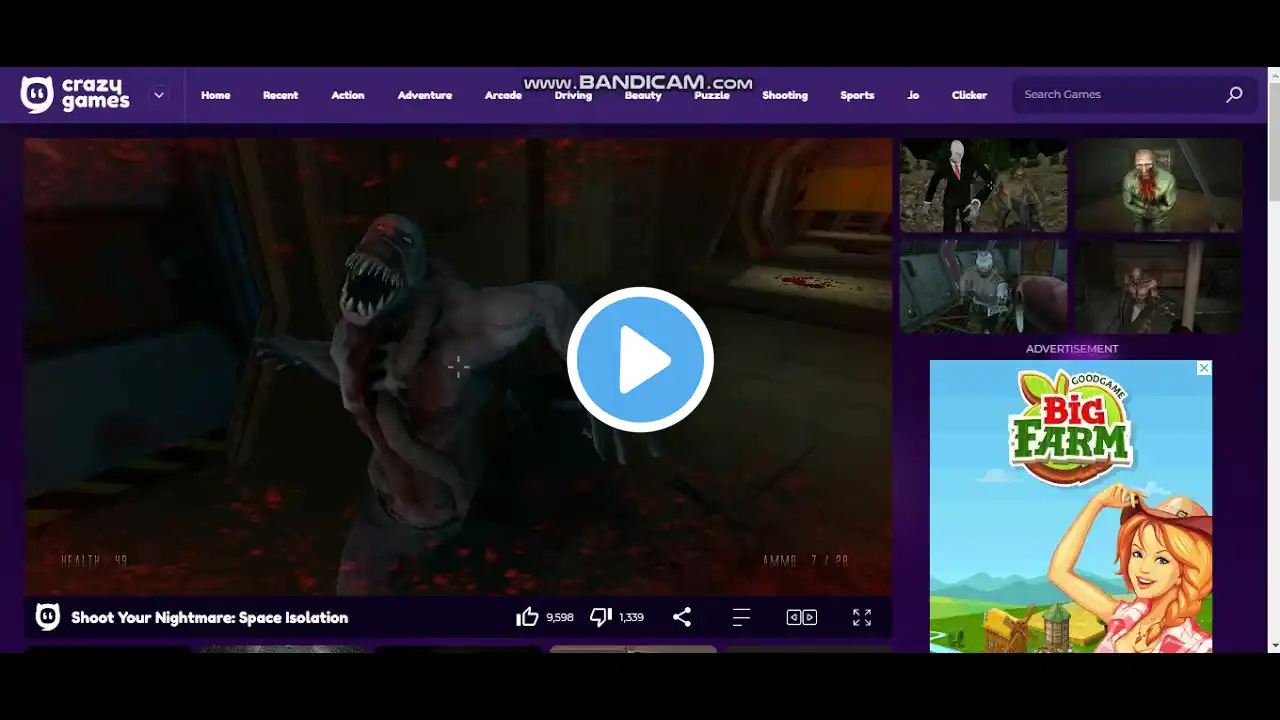Click the HEALTH 49 readout in the game
Screen dimensions: 1280x720
(x=94, y=561)
